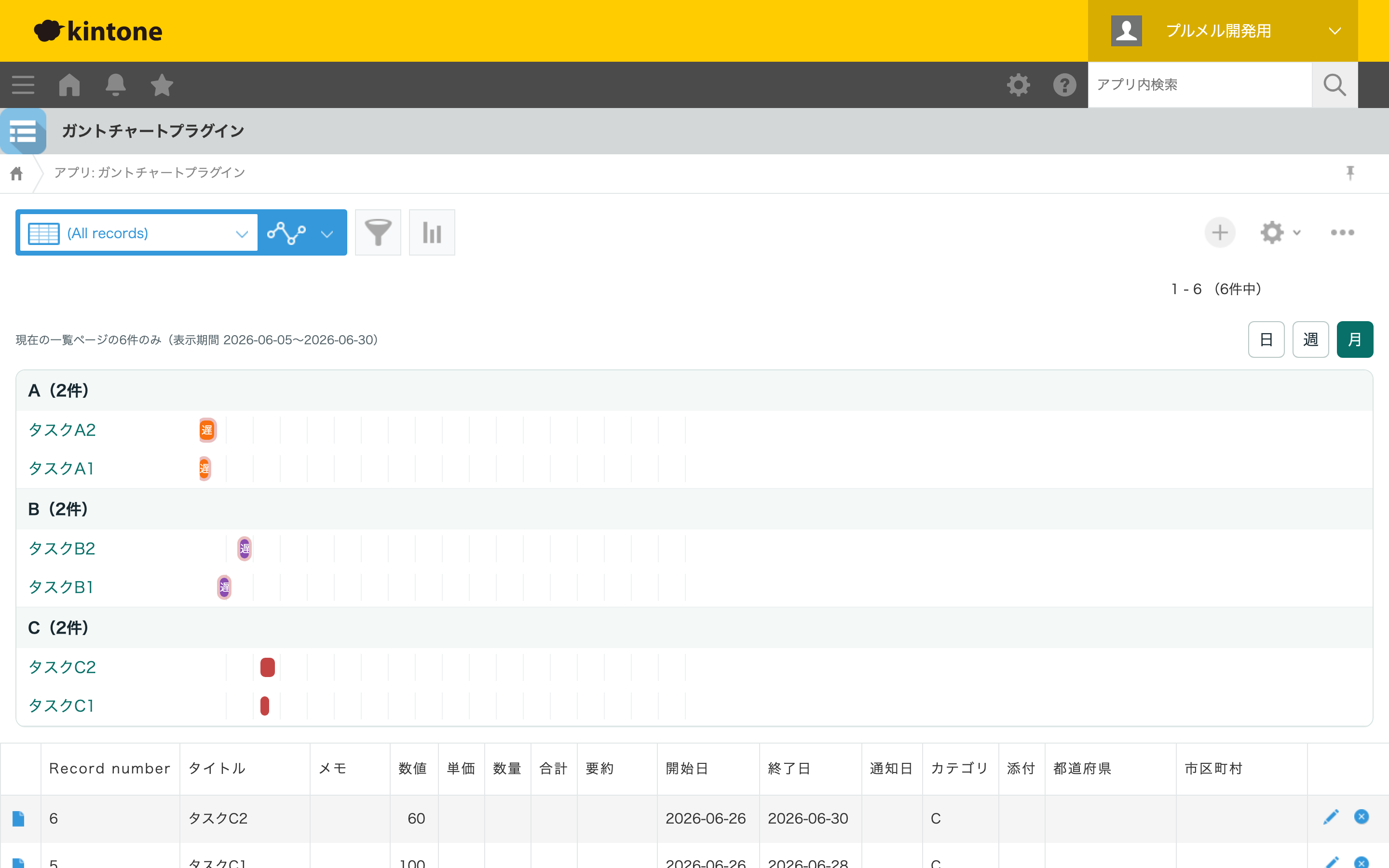The image size is (1389, 868).
Task: Switch Gantt chart to week (週) scale
Action: coord(1310,339)
